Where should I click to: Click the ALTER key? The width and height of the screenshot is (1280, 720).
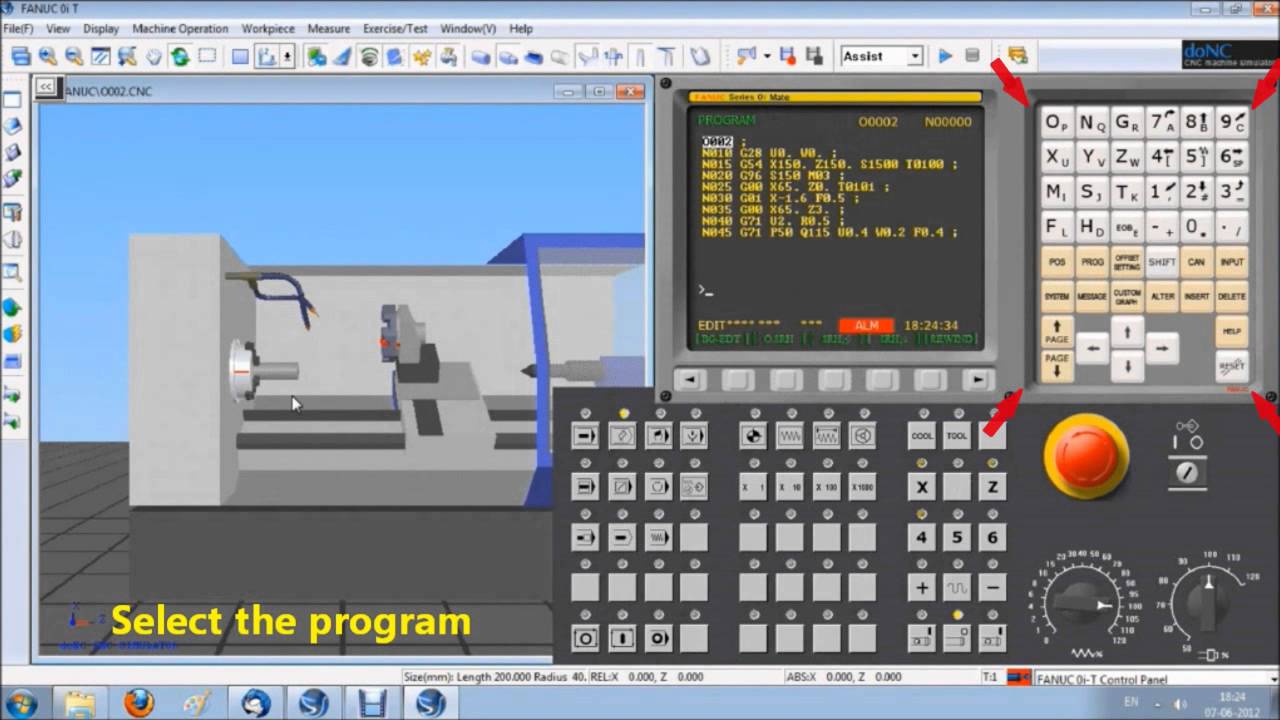tap(1162, 297)
